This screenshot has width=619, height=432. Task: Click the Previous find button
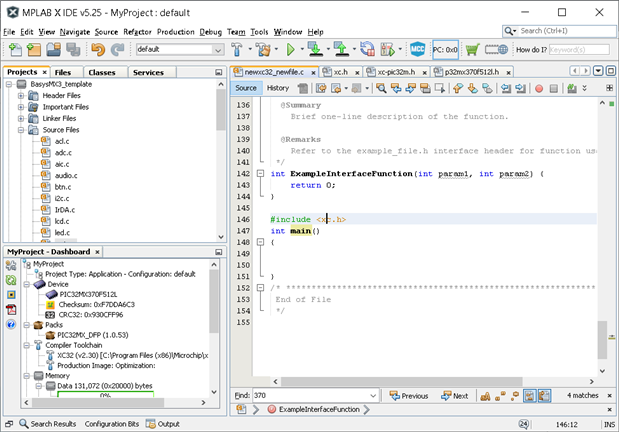(x=409, y=396)
